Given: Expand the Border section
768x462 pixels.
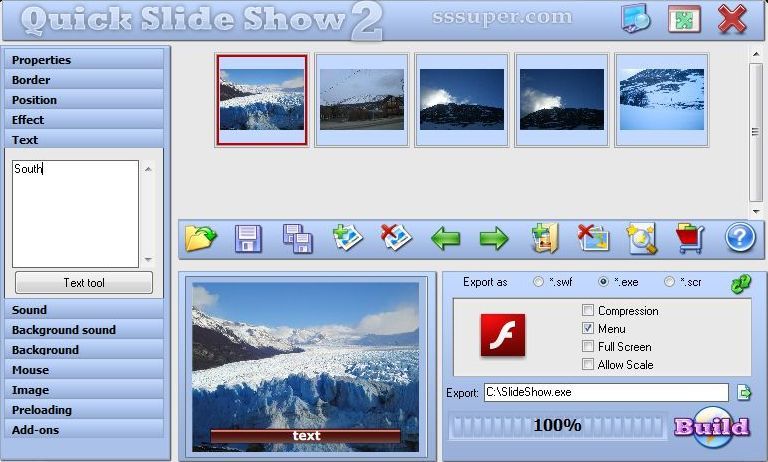Looking at the screenshot, I should (x=84, y=80).
